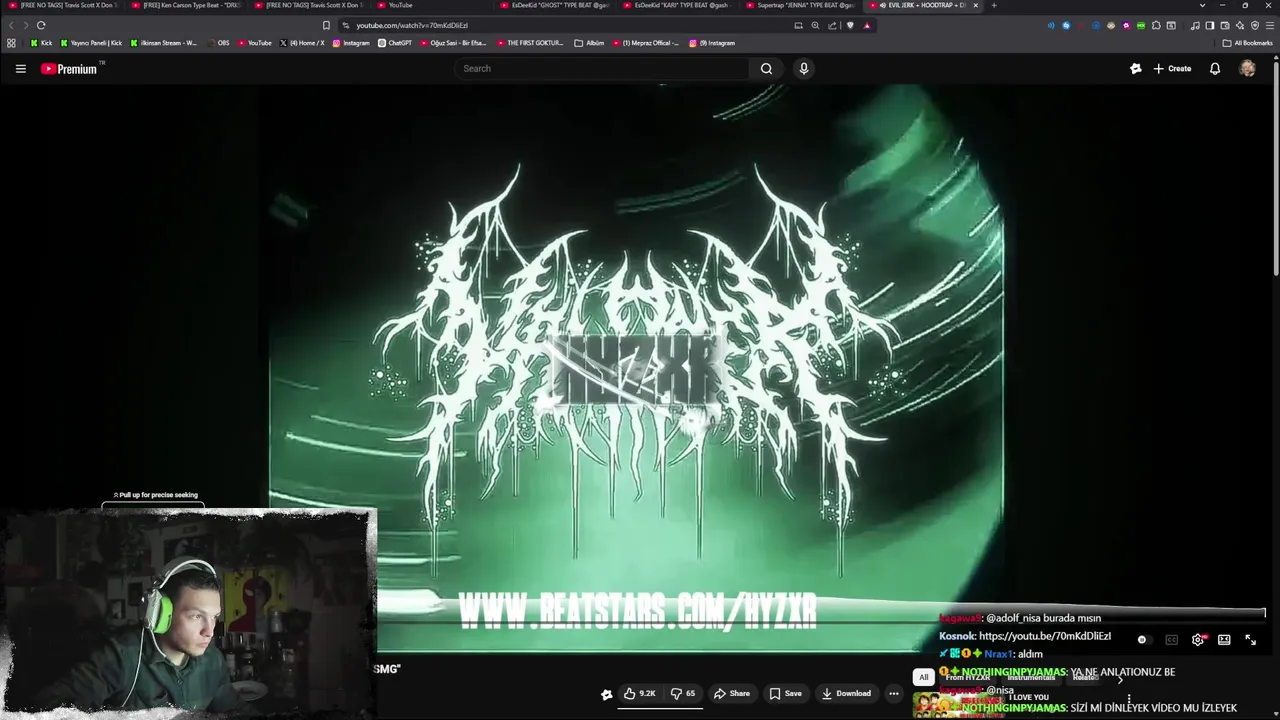This screenshot has height=720, width=1280.
Task: Open the All Bookmarks folder
Action: coord(1247,43)
